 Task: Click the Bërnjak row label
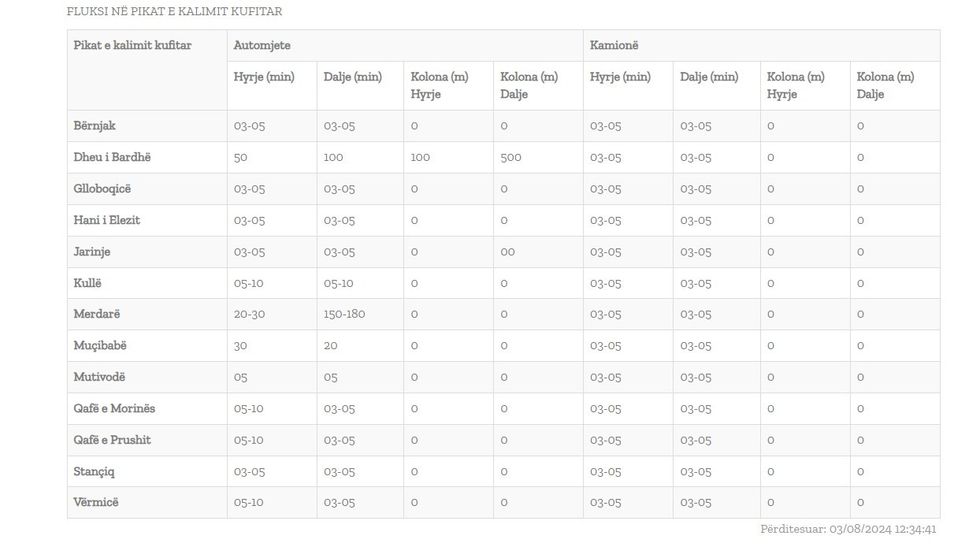(x=95, y=126)
